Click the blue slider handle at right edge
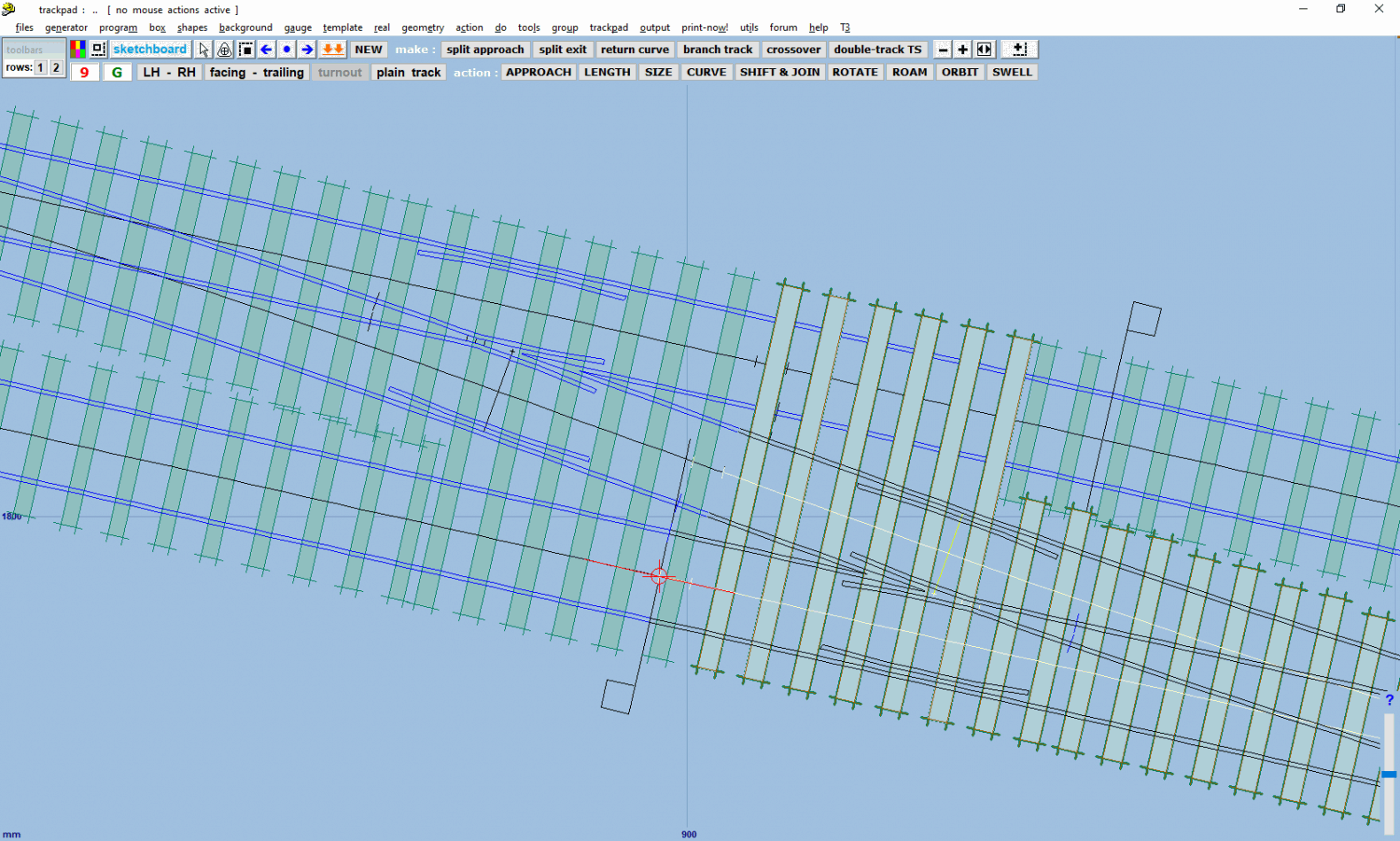Viewport: 1400px width, 841px height. 1388,775
